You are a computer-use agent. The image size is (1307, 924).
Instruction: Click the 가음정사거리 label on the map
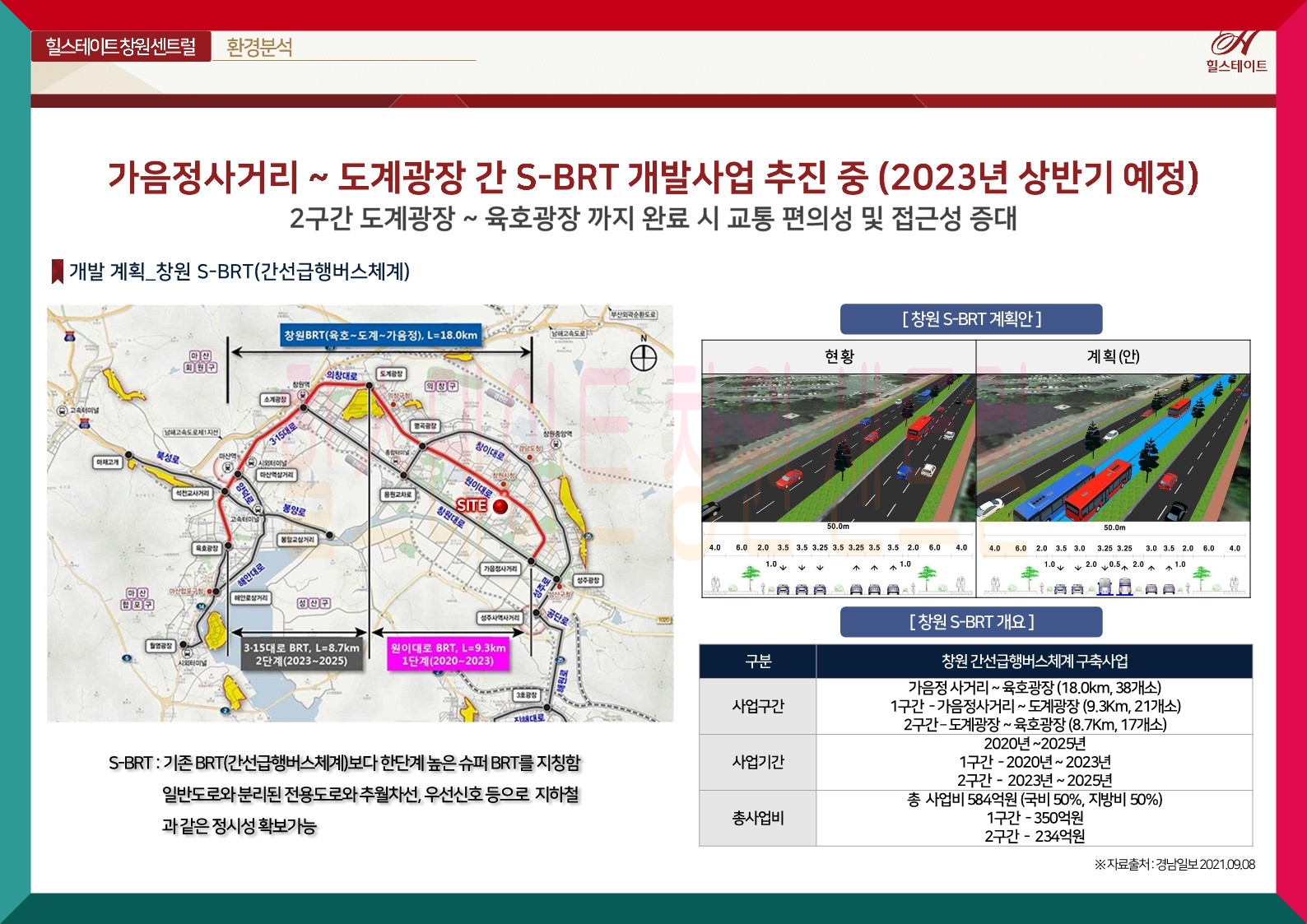tap(500, 569)
